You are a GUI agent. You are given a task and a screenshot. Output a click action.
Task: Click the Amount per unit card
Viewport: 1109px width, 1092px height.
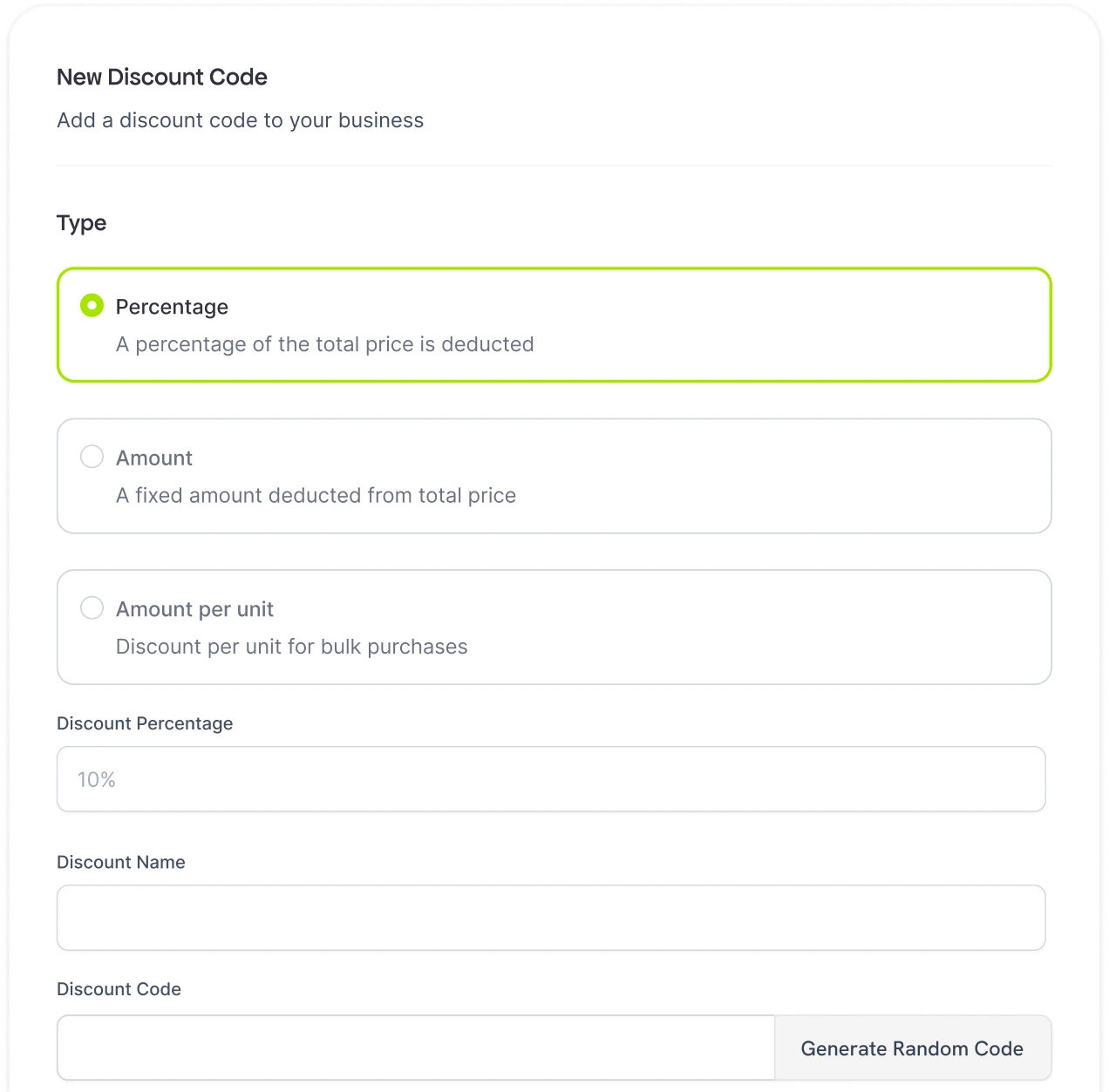tap(554, 627)
